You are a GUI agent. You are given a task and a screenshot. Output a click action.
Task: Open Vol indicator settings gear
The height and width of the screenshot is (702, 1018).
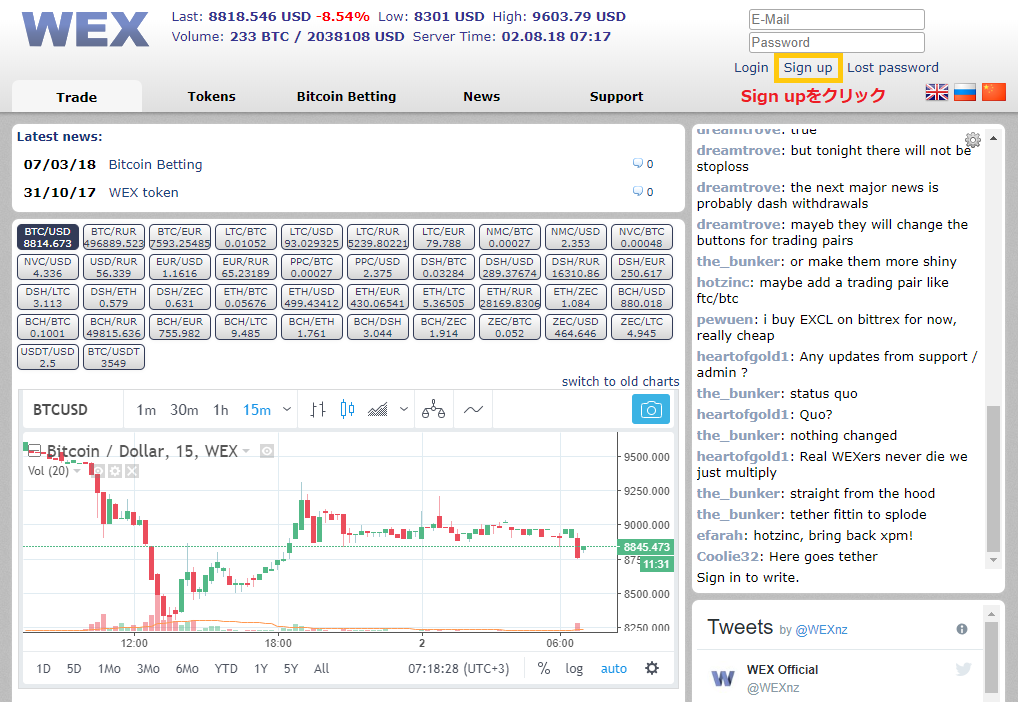point(115,471)
